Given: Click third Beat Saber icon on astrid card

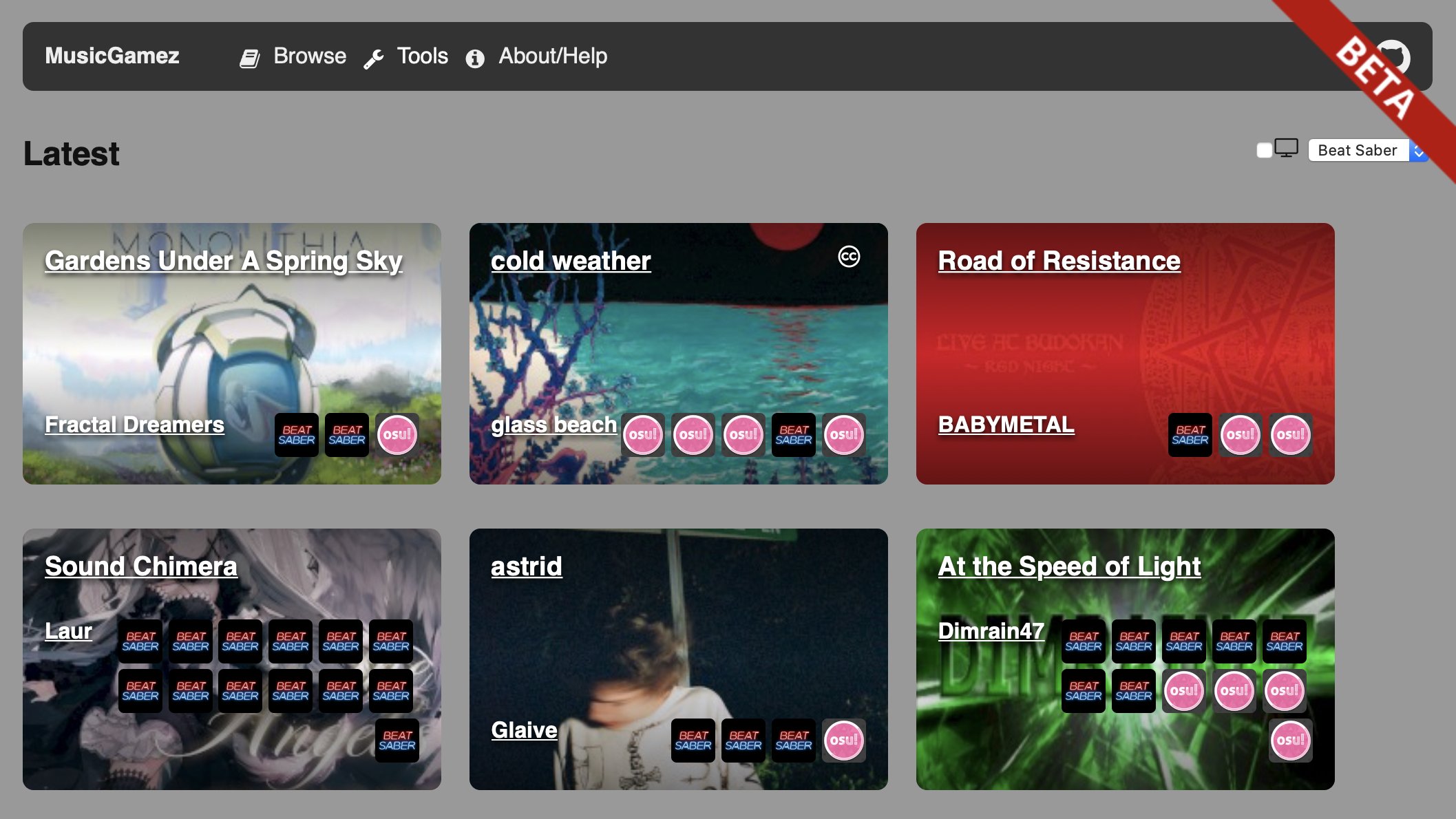Looking at the screenshot, I should click(x=794, y=741).
